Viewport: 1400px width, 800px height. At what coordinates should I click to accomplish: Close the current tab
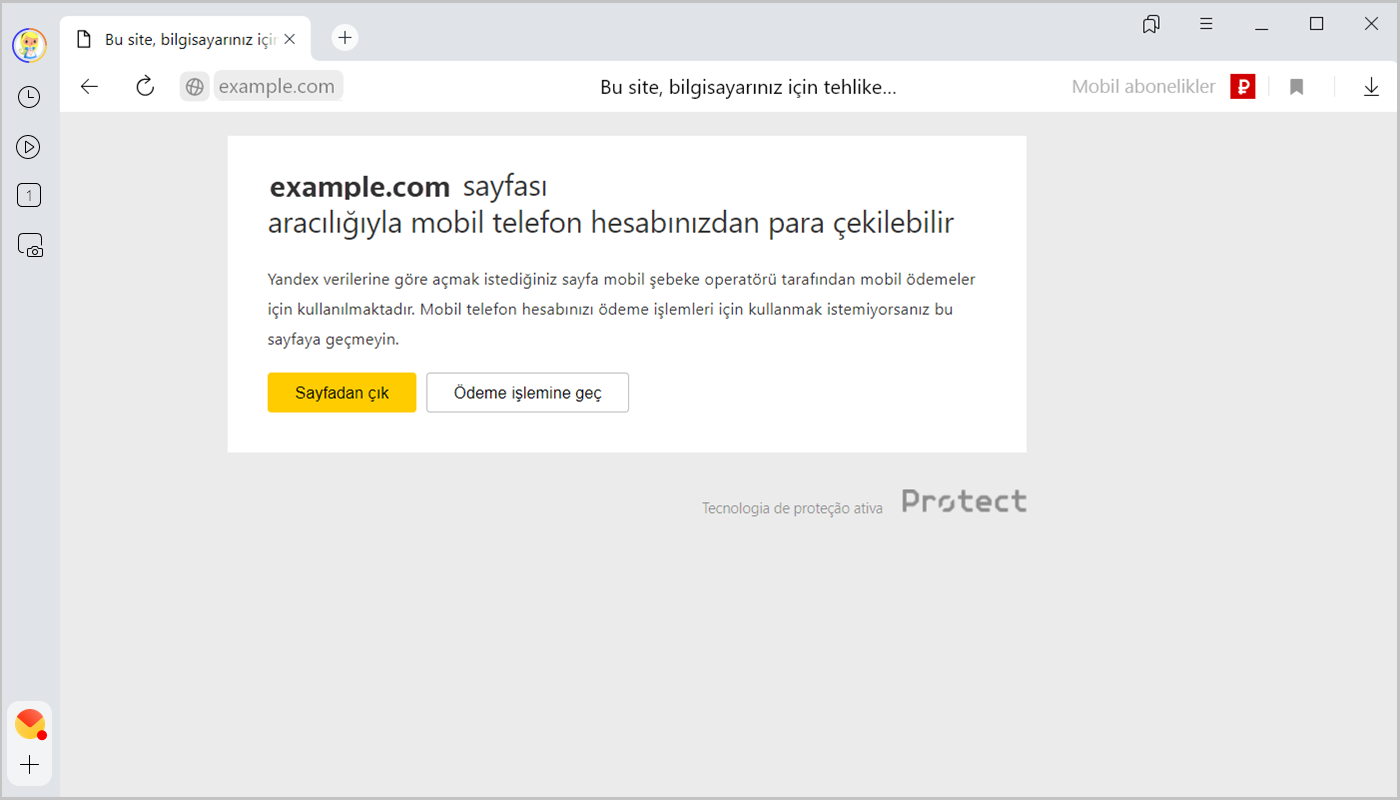tap(290, 39)
